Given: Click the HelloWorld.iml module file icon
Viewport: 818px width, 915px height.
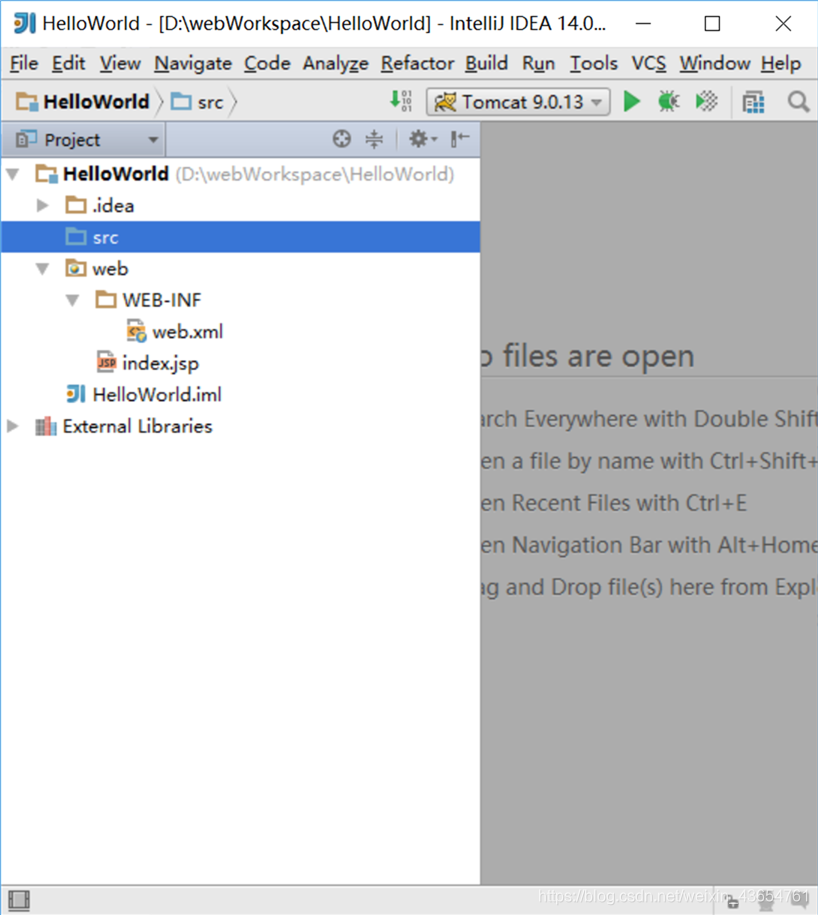Looking at the screenshot, I should click(x=76, y=394).
